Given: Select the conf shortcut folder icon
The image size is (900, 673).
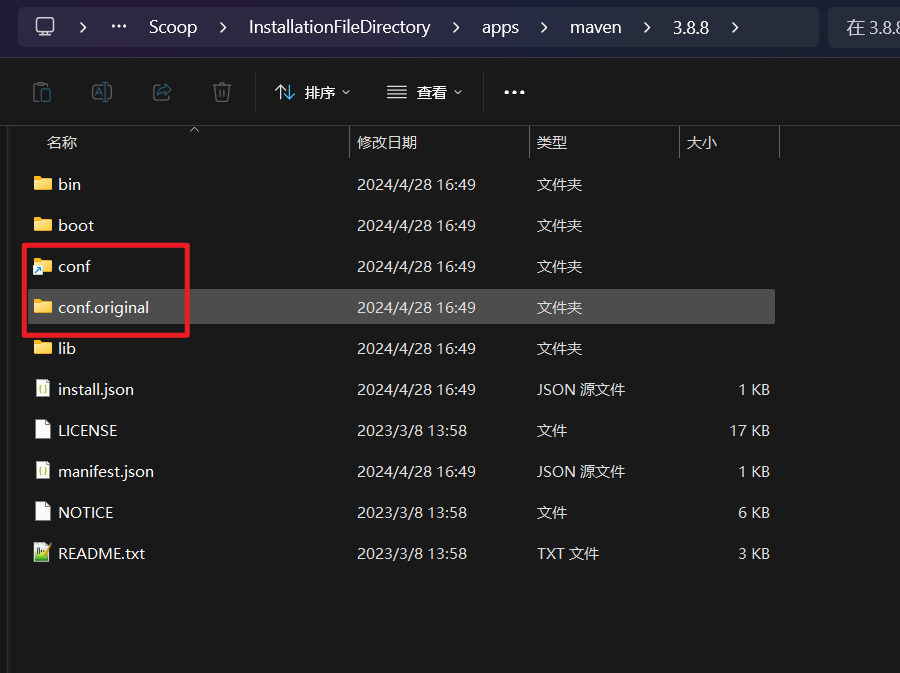Looking at the screenshot, I should tap(42, 266).
